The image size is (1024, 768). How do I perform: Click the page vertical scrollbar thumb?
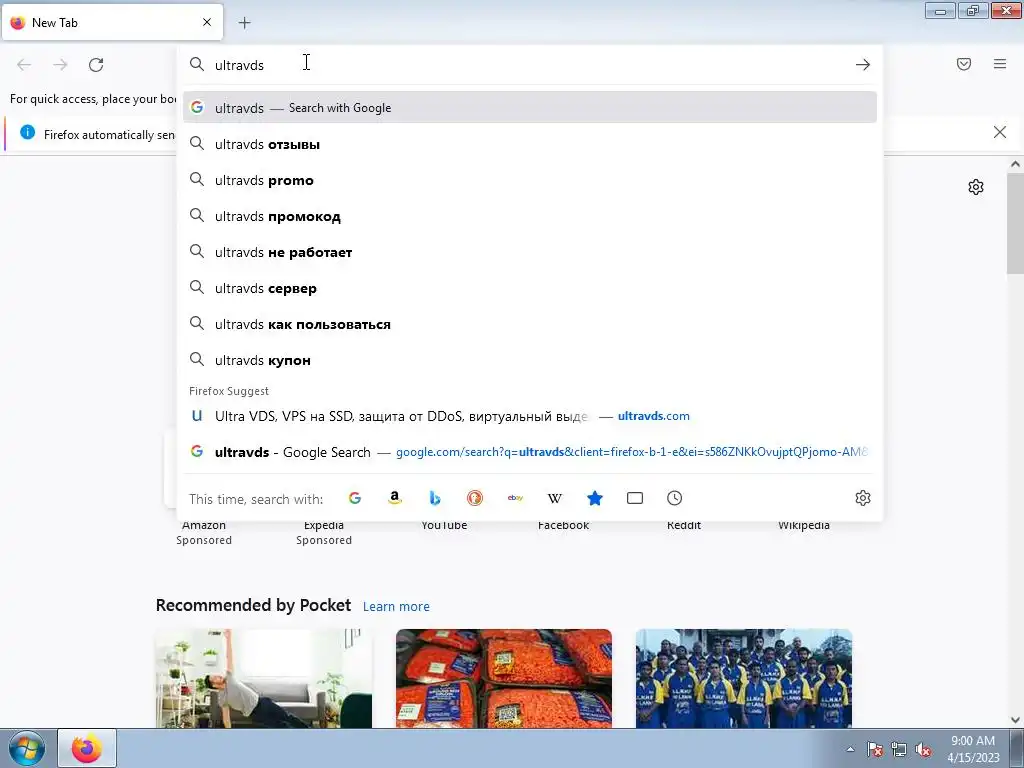1015,223
